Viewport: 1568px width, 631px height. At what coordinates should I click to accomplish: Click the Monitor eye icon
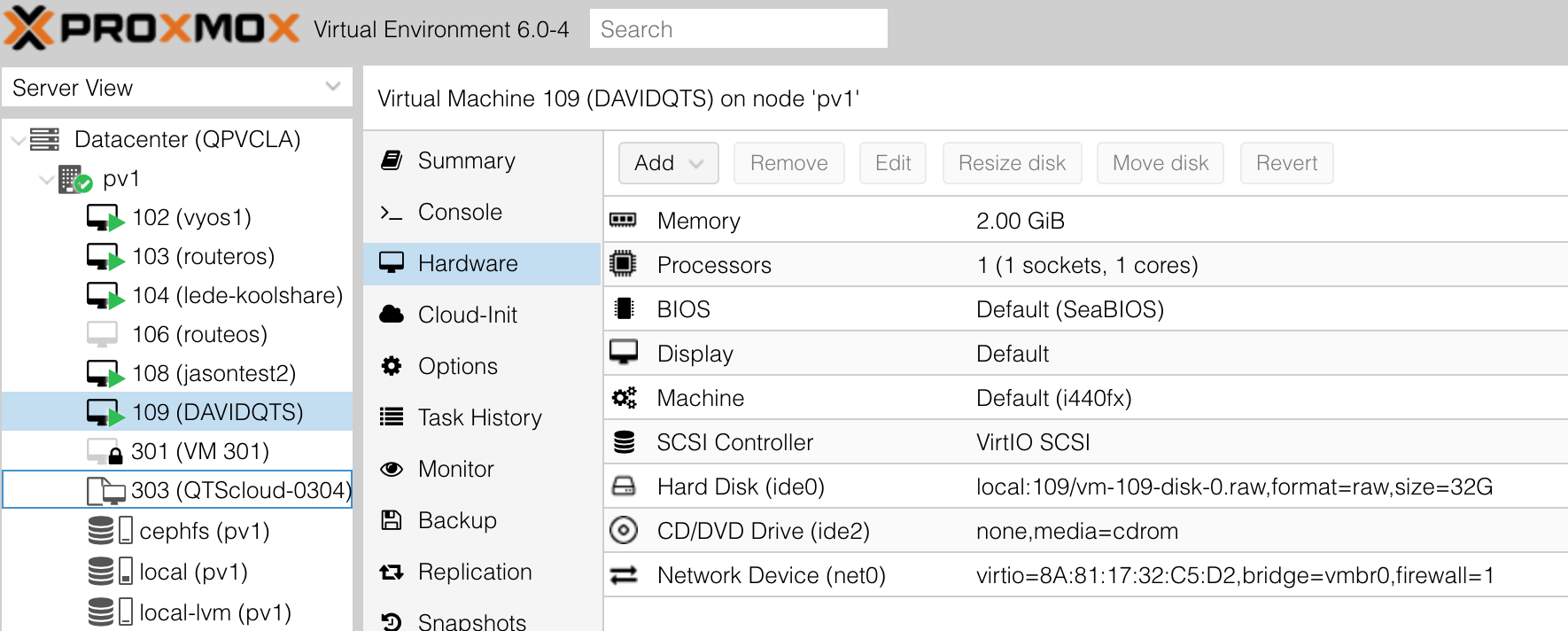[392, 469]
